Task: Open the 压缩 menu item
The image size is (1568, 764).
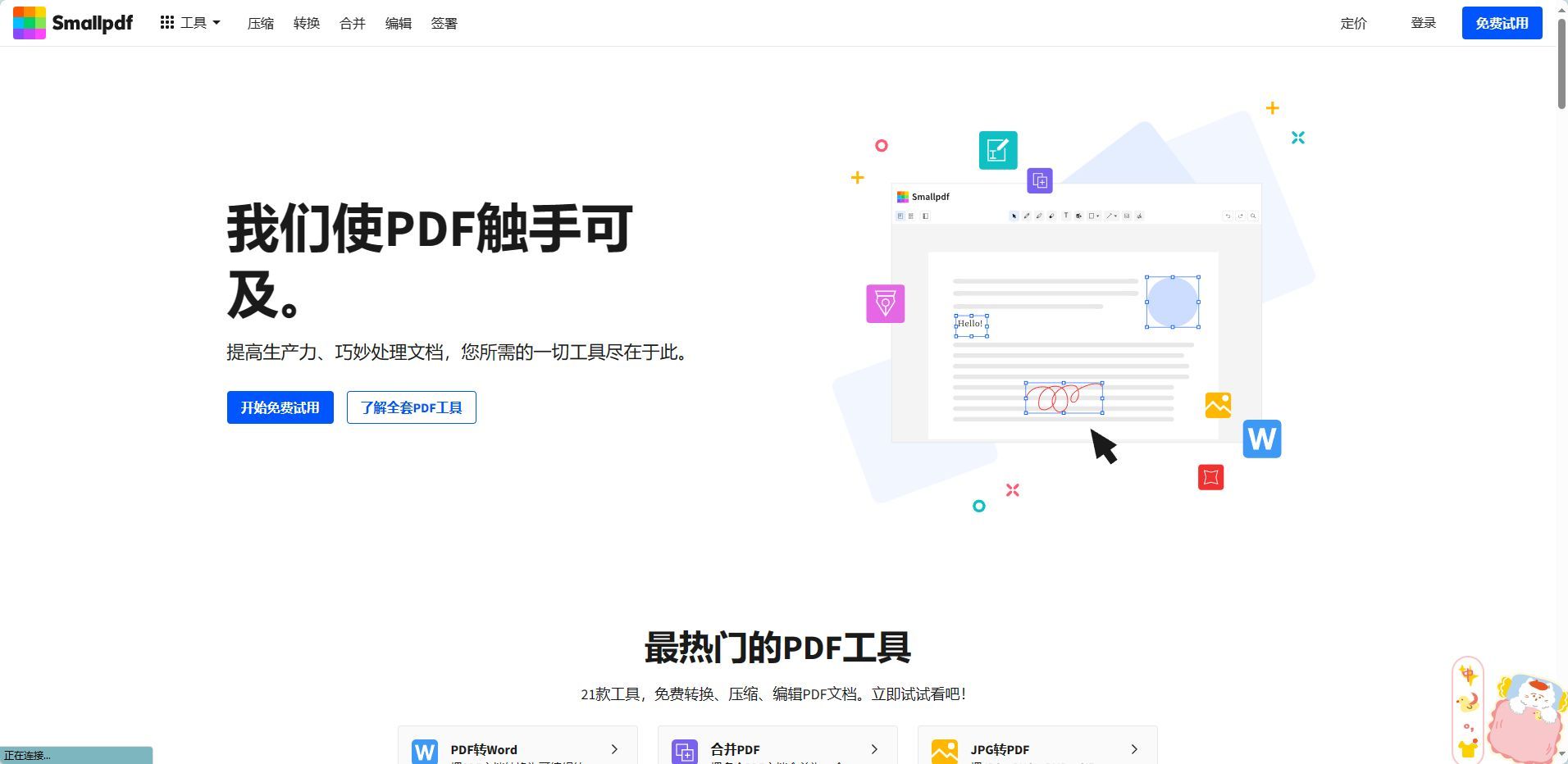Action: coord(261,23)
